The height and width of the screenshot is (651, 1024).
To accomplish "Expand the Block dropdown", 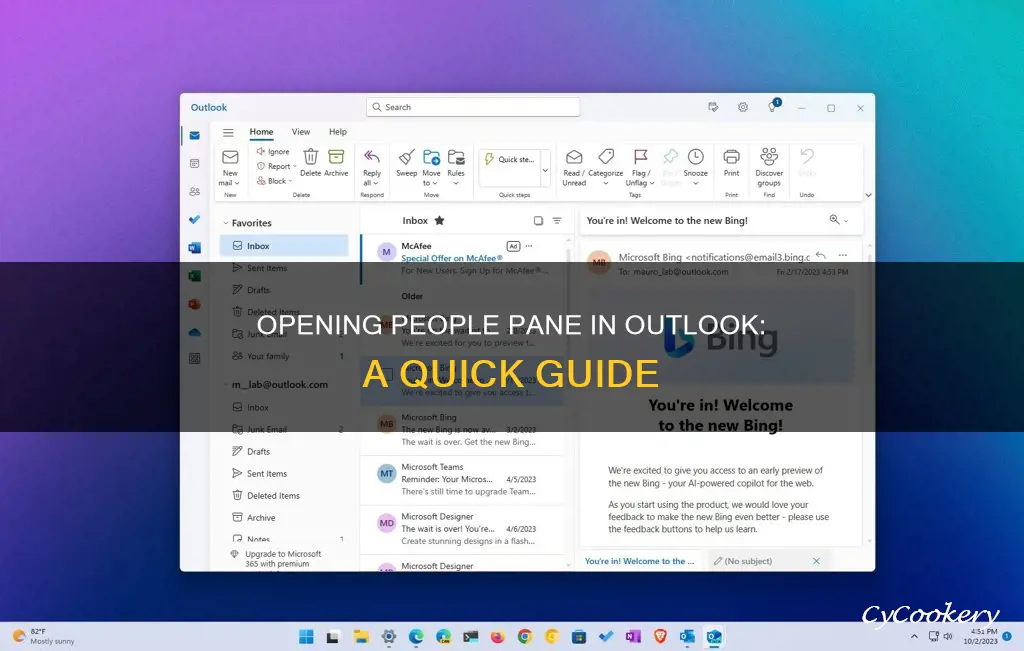I will 290,182.
